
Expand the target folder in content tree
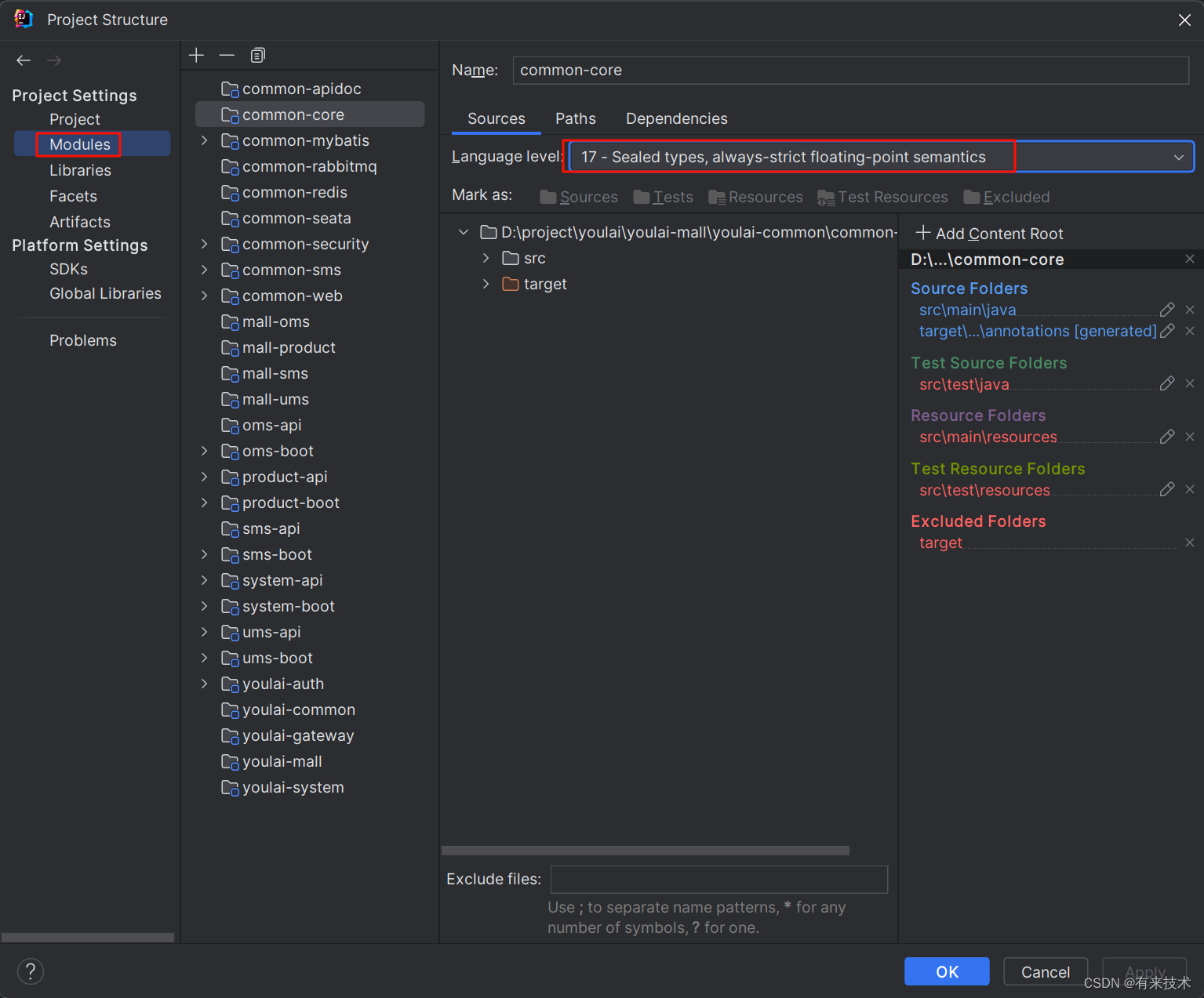pos(486,284)
